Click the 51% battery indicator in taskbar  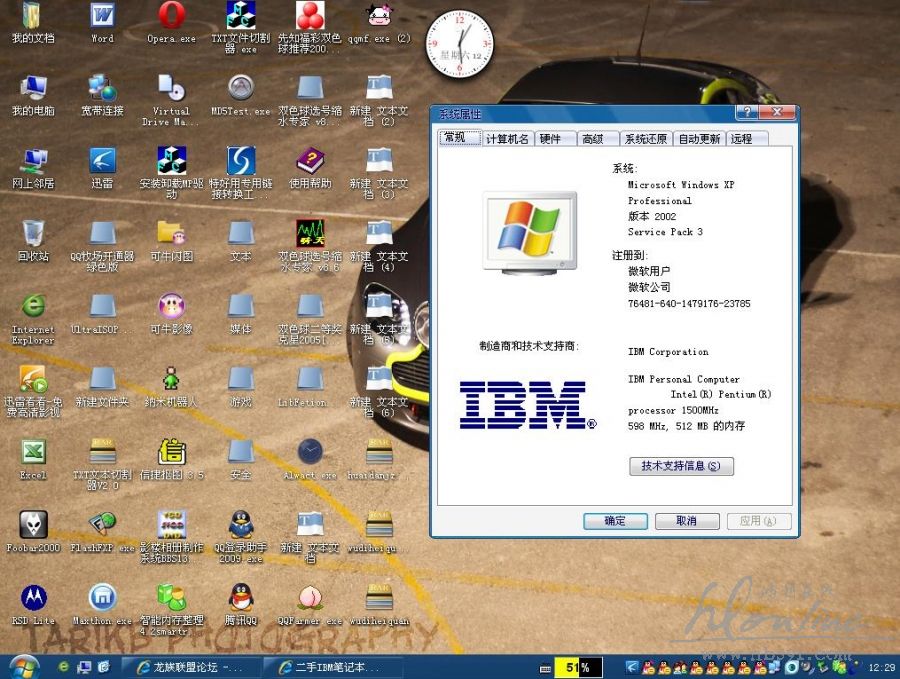(x=578, y=668)
